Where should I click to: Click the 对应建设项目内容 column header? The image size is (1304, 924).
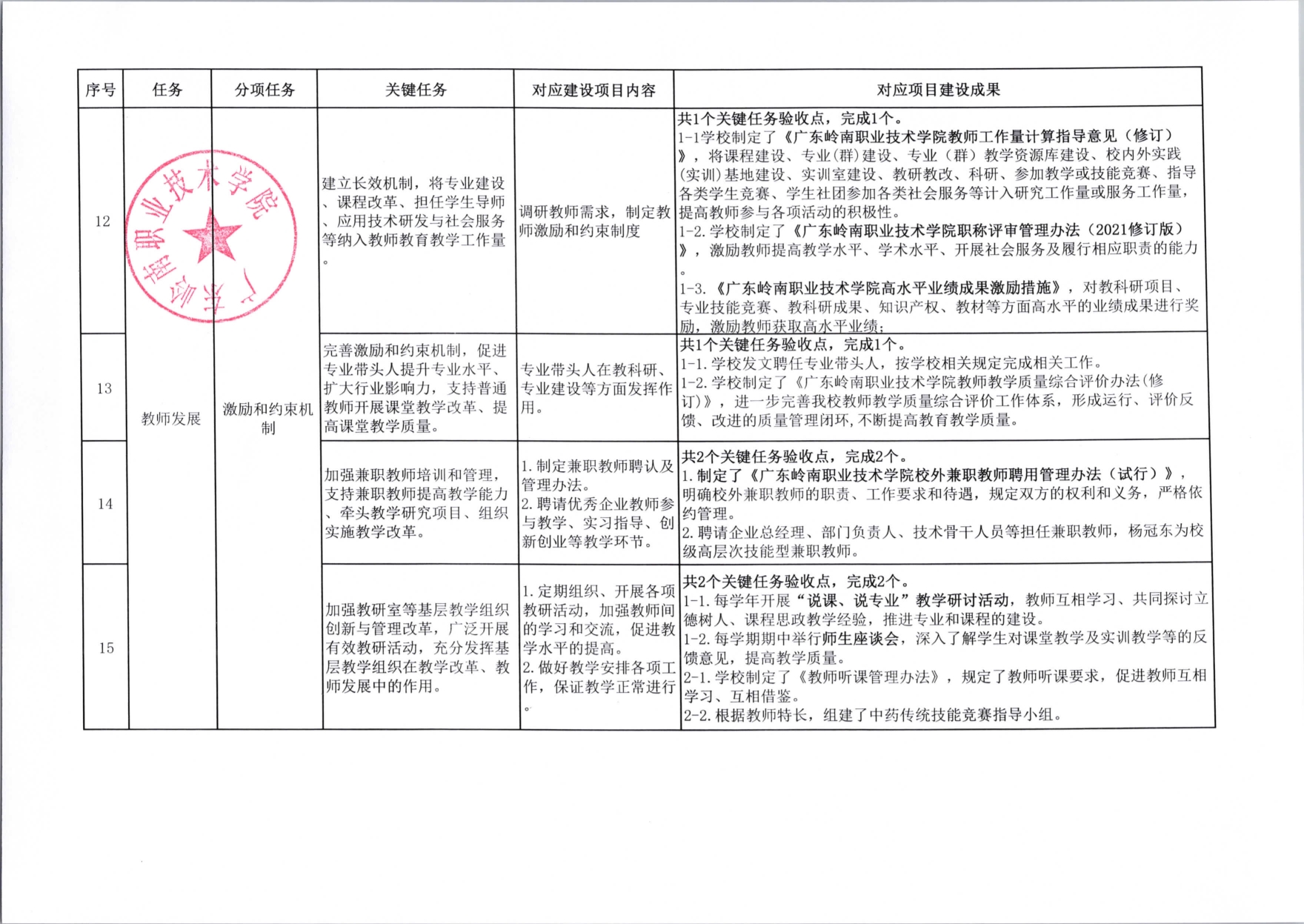593,90
